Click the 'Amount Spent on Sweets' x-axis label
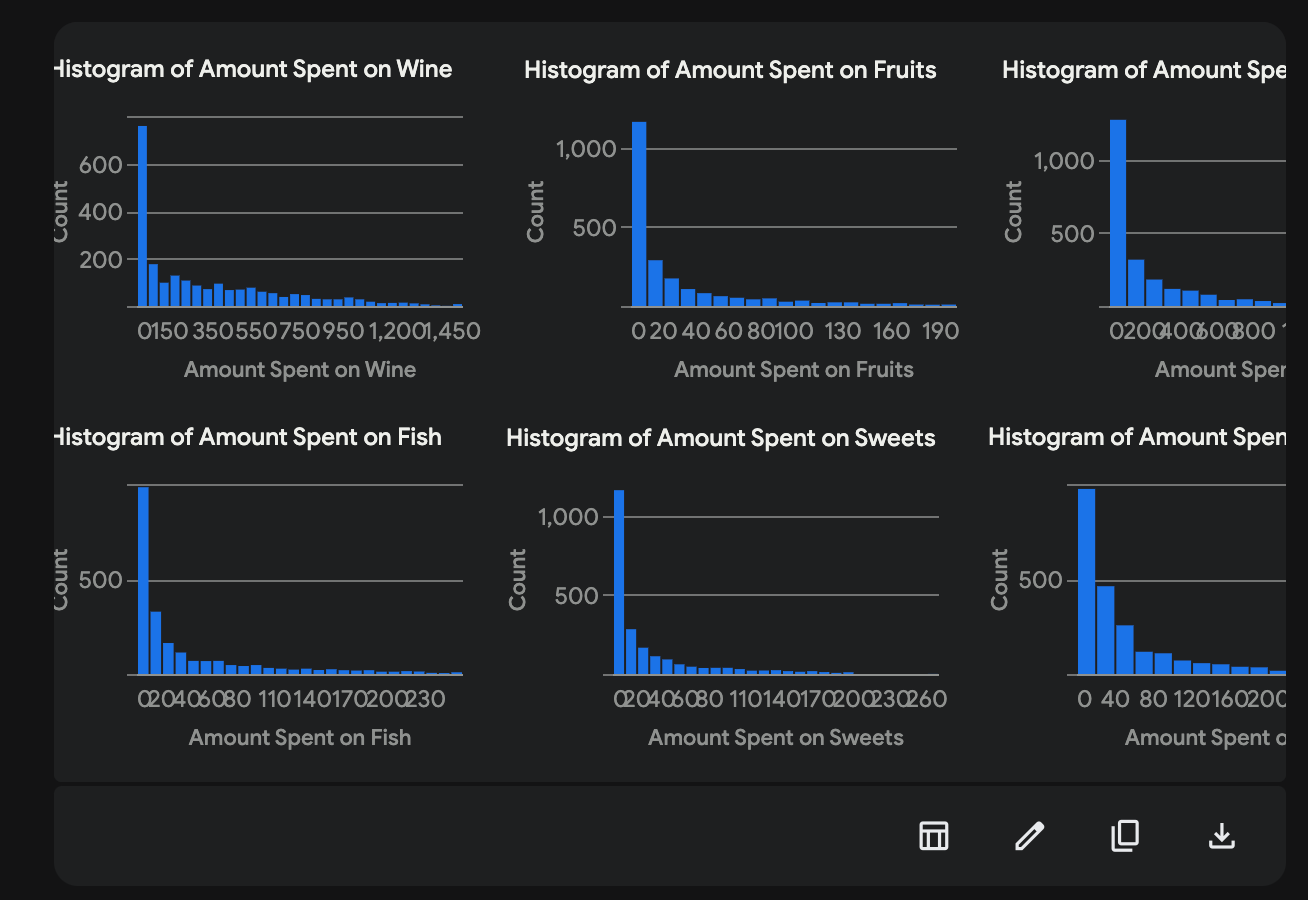Image resolution: width=1308 pixels, height=900 pixels. click(775, 738)
